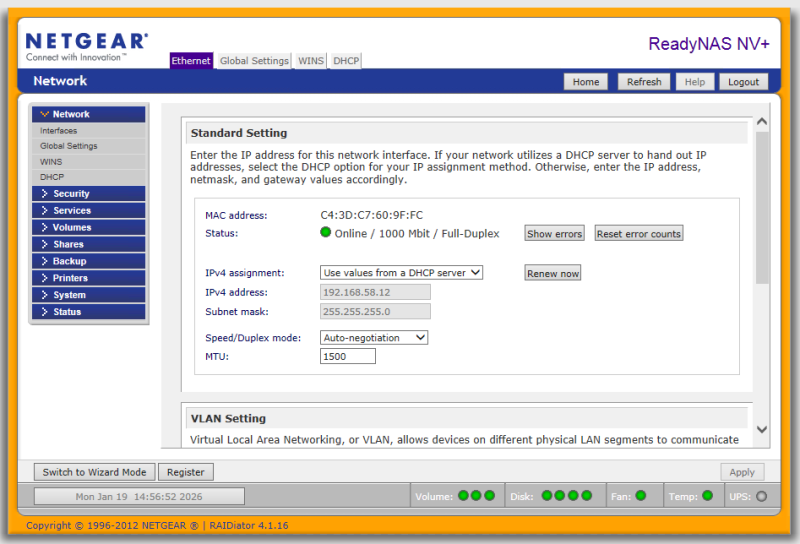Viewport: 800px width, 544px height.
Task: Click the ReadyNAS NV+ title
Action: [709, 44]
